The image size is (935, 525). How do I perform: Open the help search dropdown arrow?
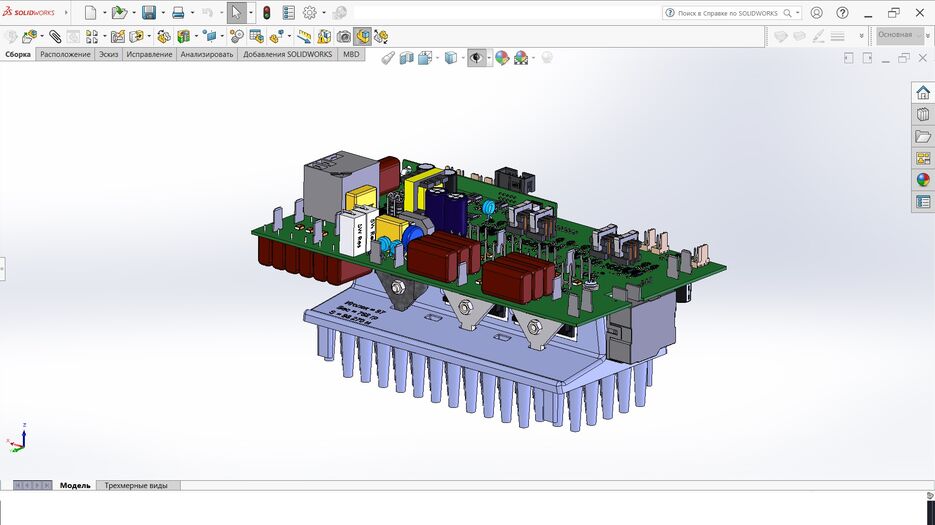pyautogui.click(x=798, y=13)
